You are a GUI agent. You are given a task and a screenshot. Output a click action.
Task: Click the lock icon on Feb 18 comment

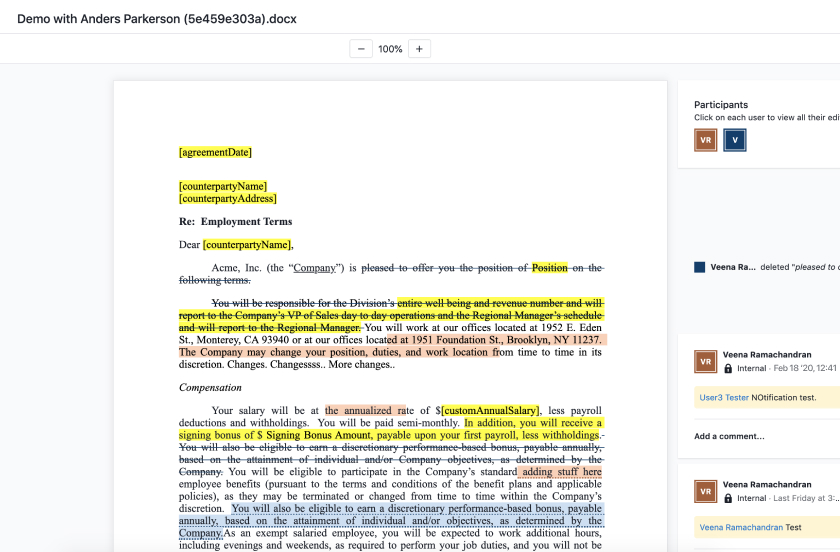[728, 369]
